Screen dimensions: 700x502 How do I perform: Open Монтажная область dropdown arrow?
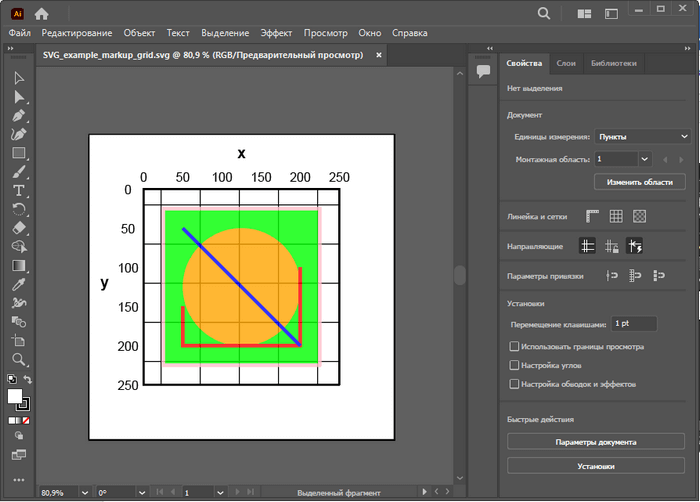point(645,159)
